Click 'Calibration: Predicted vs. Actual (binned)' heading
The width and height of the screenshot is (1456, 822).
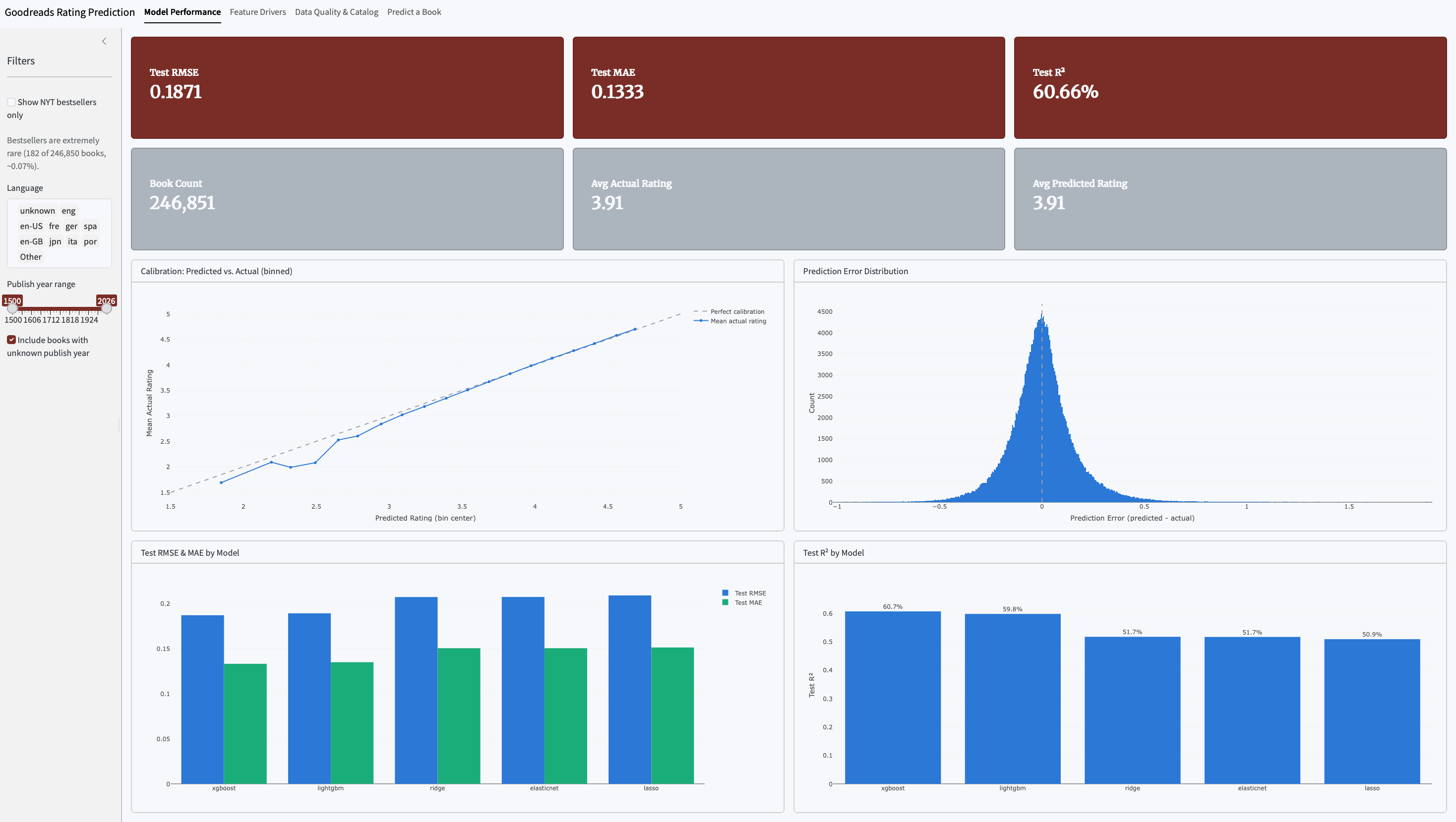click(x=217, y=271)
